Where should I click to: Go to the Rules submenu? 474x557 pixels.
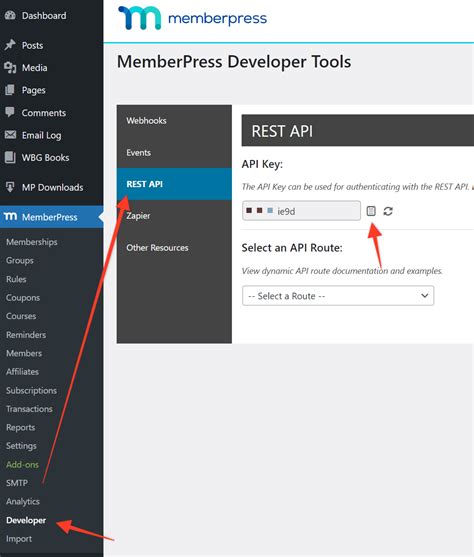(x=16, y=279)
